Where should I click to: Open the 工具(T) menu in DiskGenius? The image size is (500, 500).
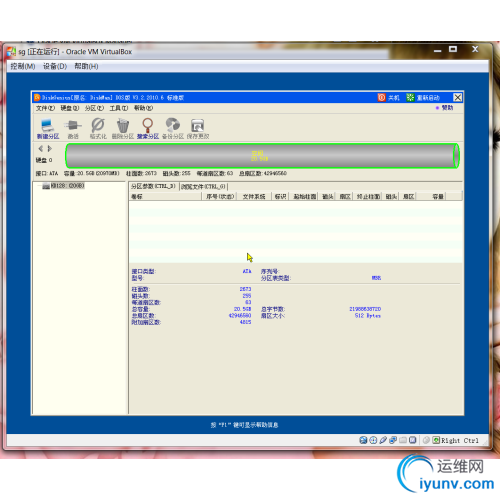[119, 108]
